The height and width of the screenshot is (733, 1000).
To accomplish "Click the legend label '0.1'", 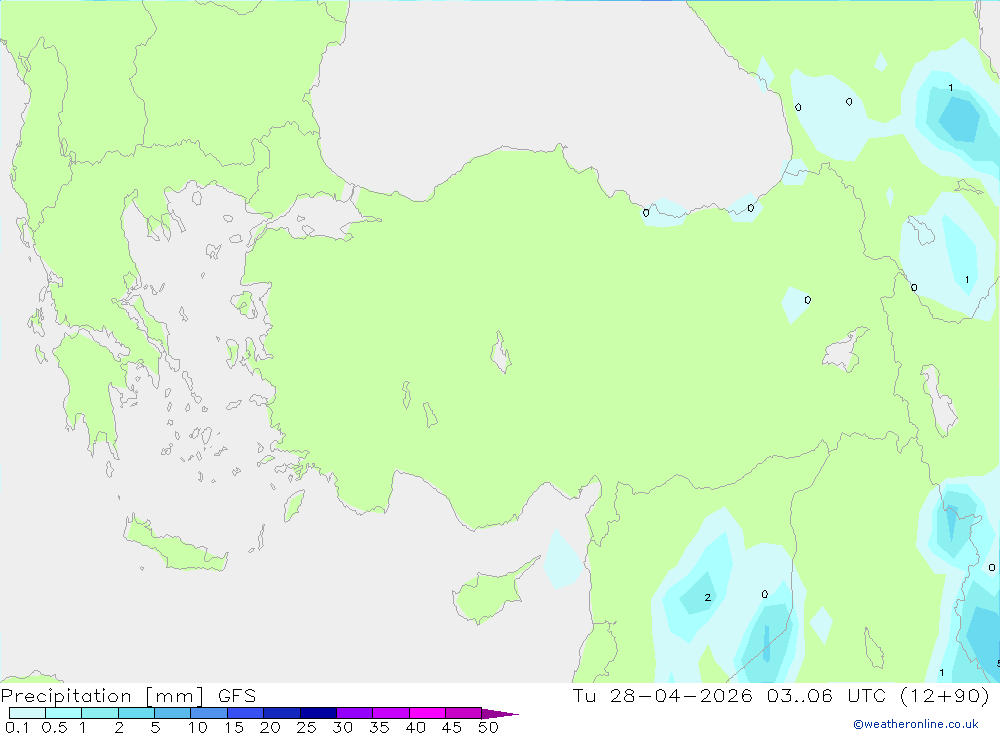I will (x=17, y=727).
